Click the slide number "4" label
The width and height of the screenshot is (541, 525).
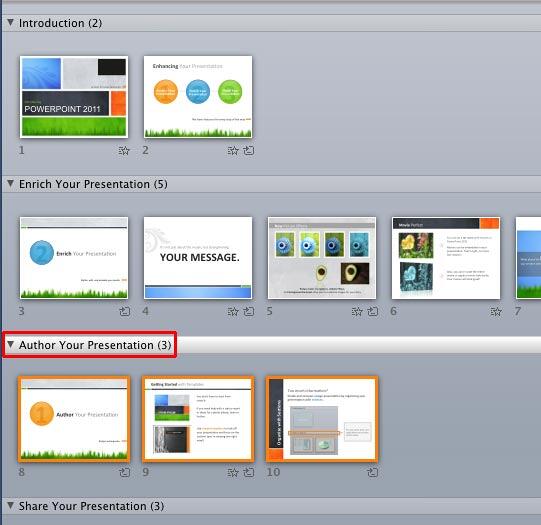146,311
